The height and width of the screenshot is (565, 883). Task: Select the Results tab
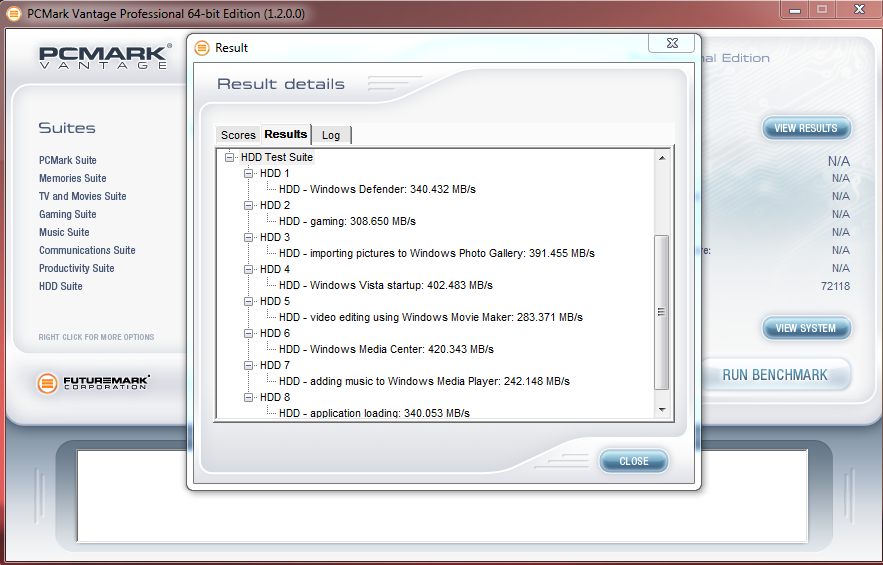tap(285, 134)
